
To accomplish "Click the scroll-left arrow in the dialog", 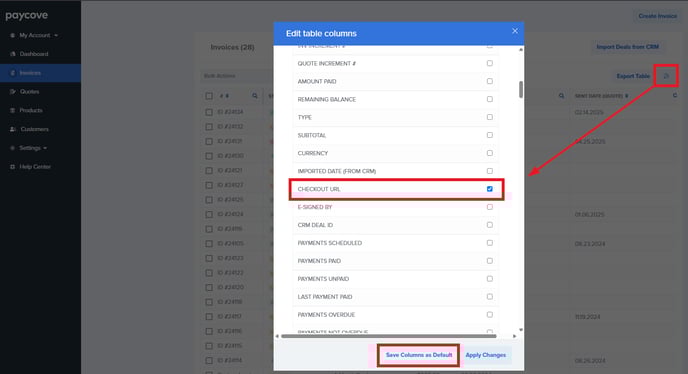I will coord(277,336).
